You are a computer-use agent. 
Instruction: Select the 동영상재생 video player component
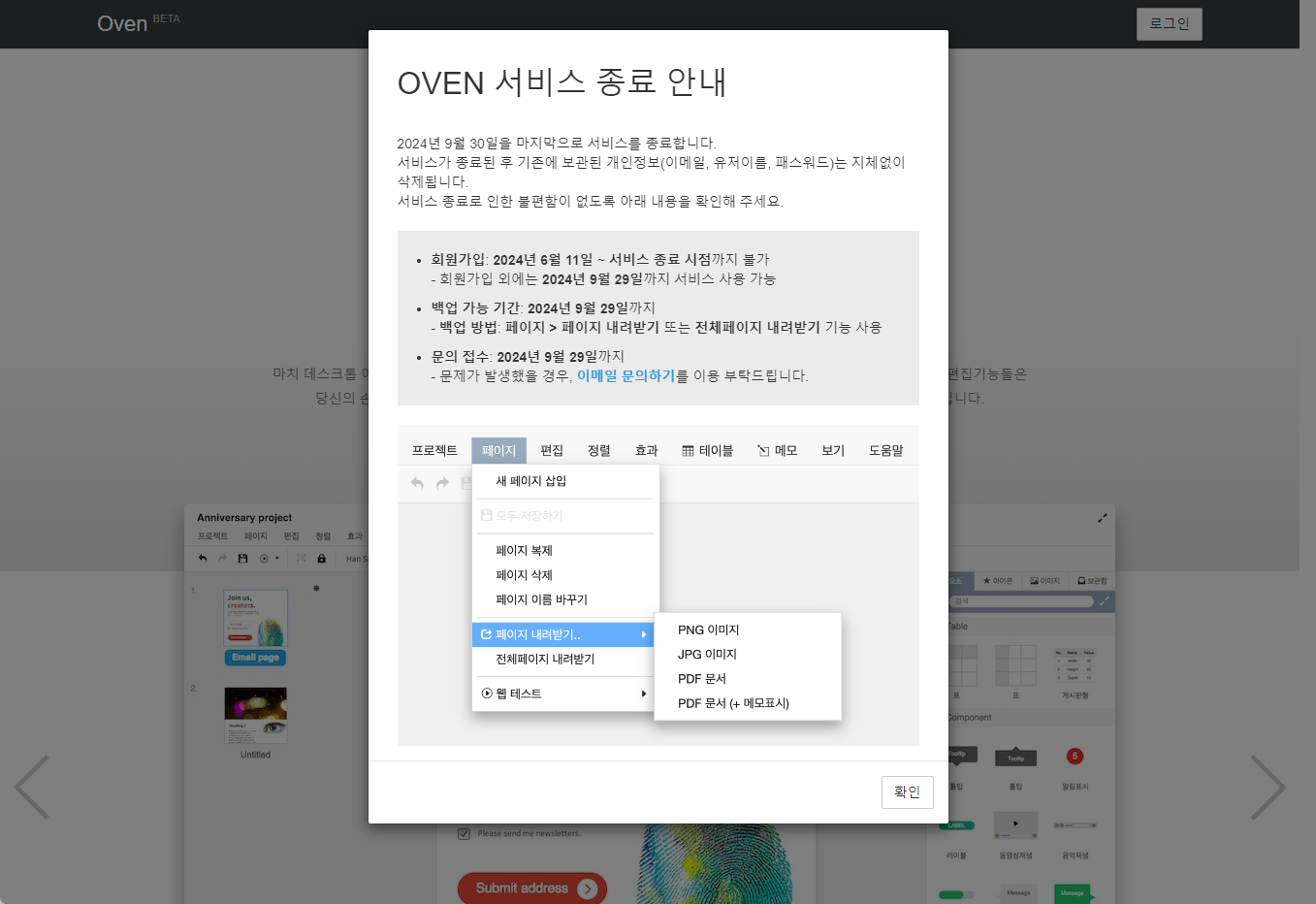[x=1015, y=824]
